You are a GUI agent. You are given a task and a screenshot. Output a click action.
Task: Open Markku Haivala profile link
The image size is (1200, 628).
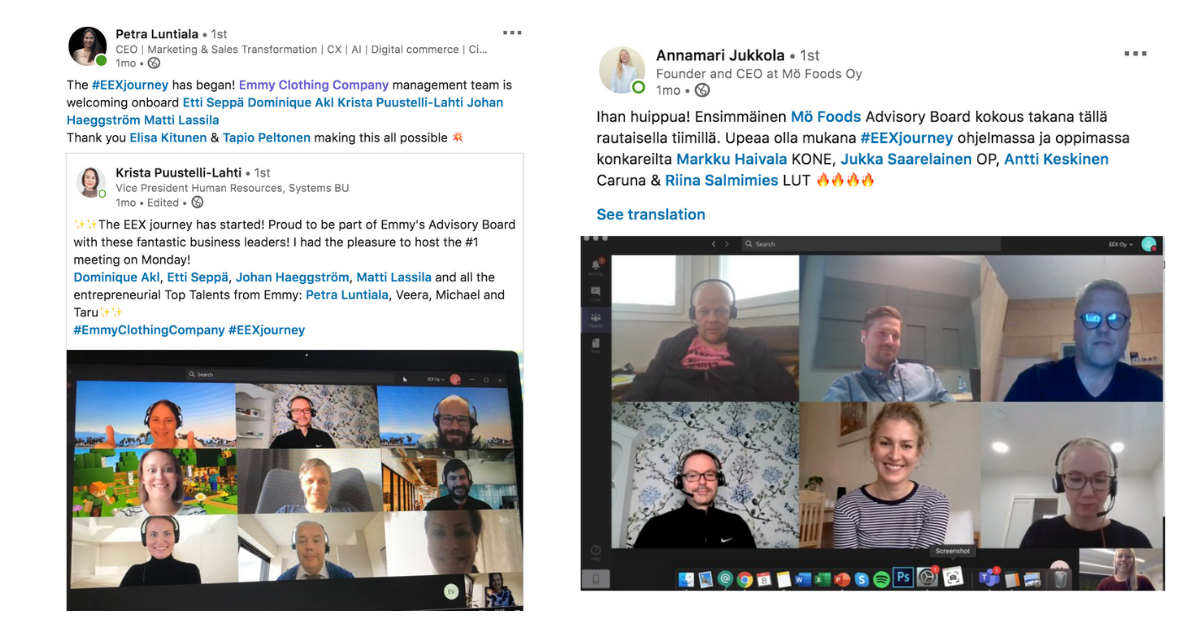[731, 159]
